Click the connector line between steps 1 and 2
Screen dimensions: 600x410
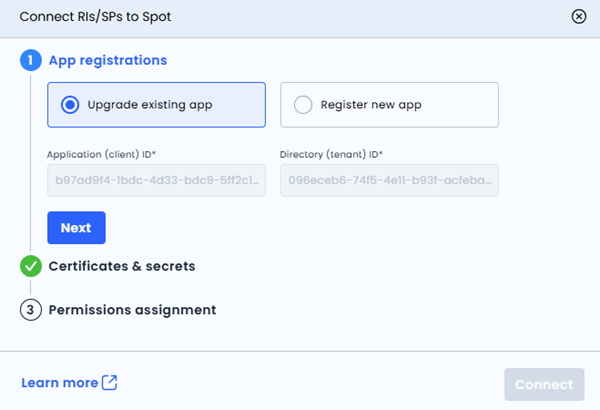(x=31, y=160)
